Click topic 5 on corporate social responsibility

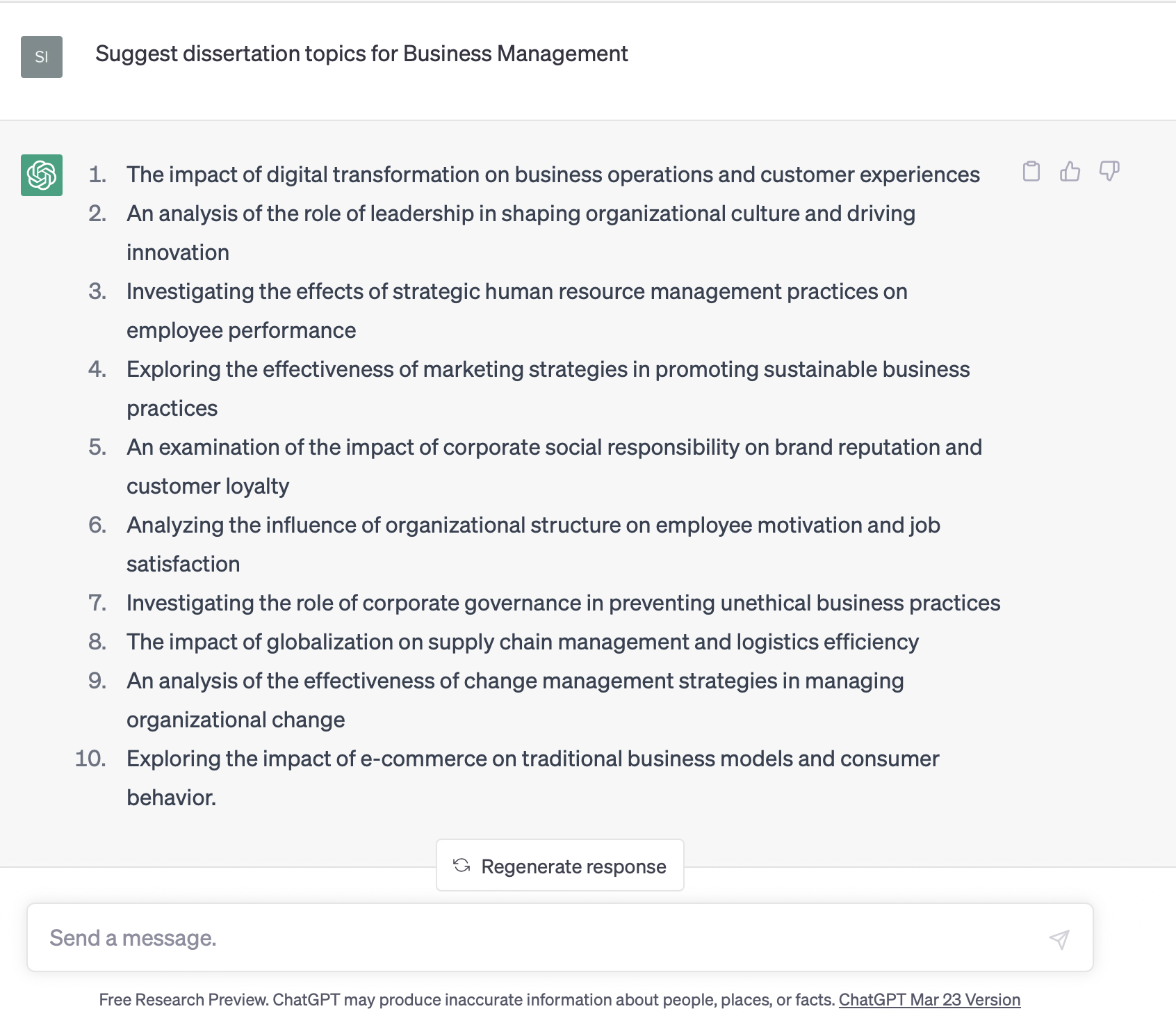tap(554, 448)
